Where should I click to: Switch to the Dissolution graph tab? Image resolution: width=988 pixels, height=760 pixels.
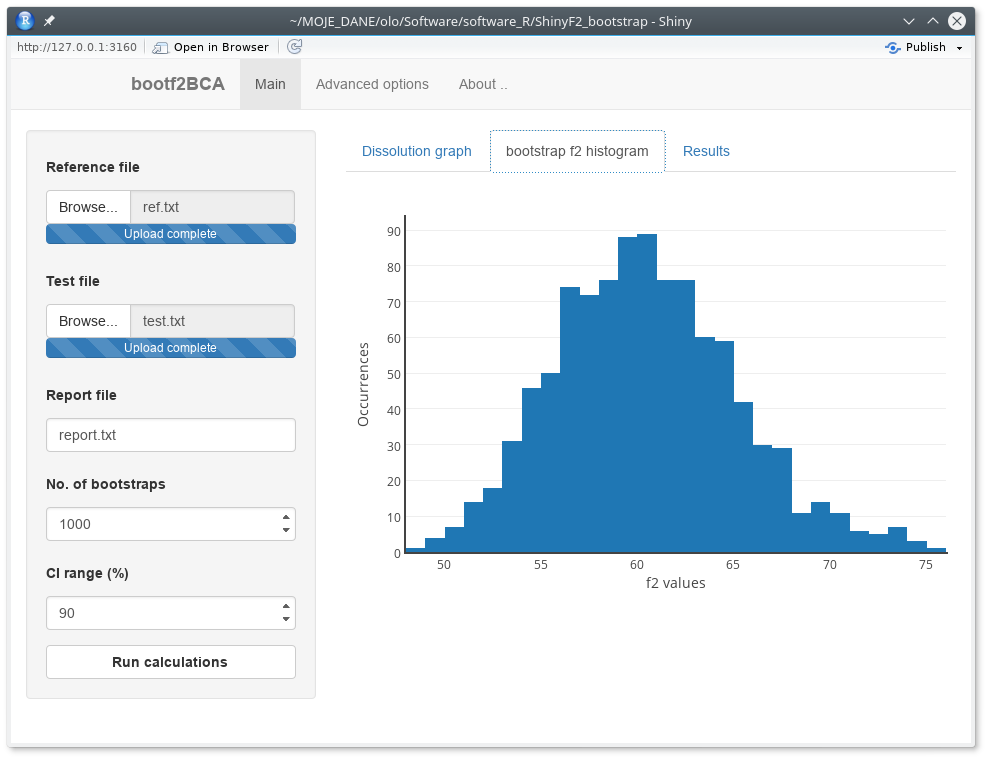click(x=416, y=151)
